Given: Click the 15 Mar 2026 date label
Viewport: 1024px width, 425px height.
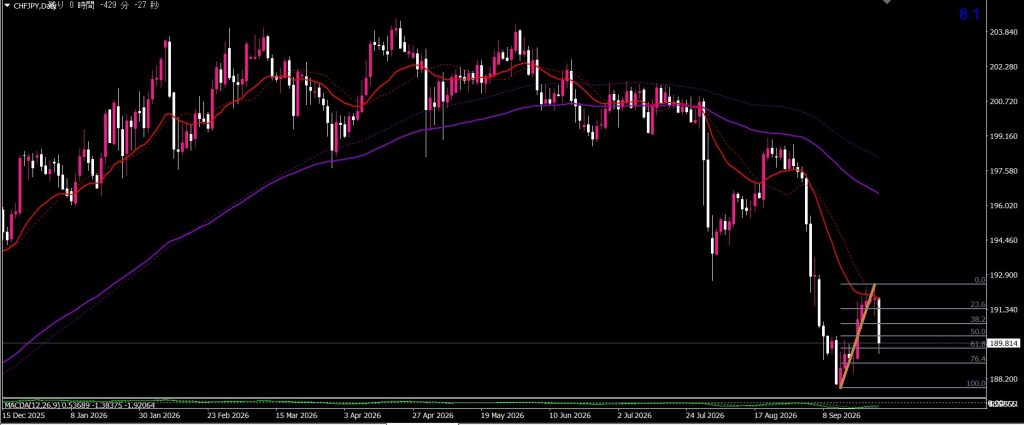Looking at the screenshot, I should 295,415.
